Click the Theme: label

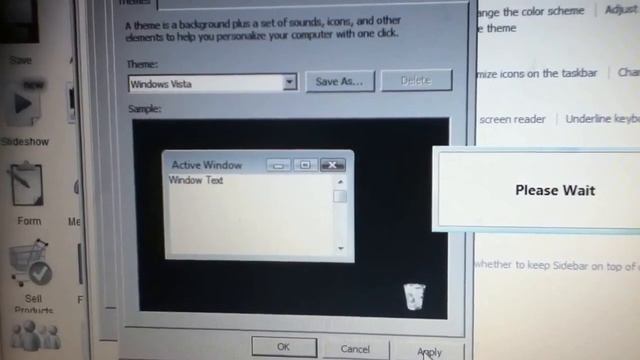(x=142, y=64)
